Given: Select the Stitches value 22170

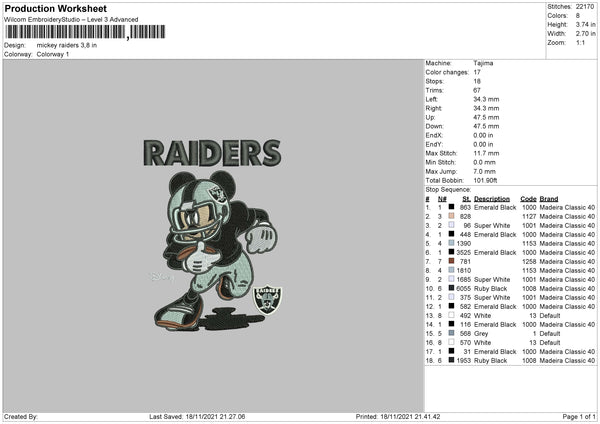Looking at the screenshot, I should [585, 7].
